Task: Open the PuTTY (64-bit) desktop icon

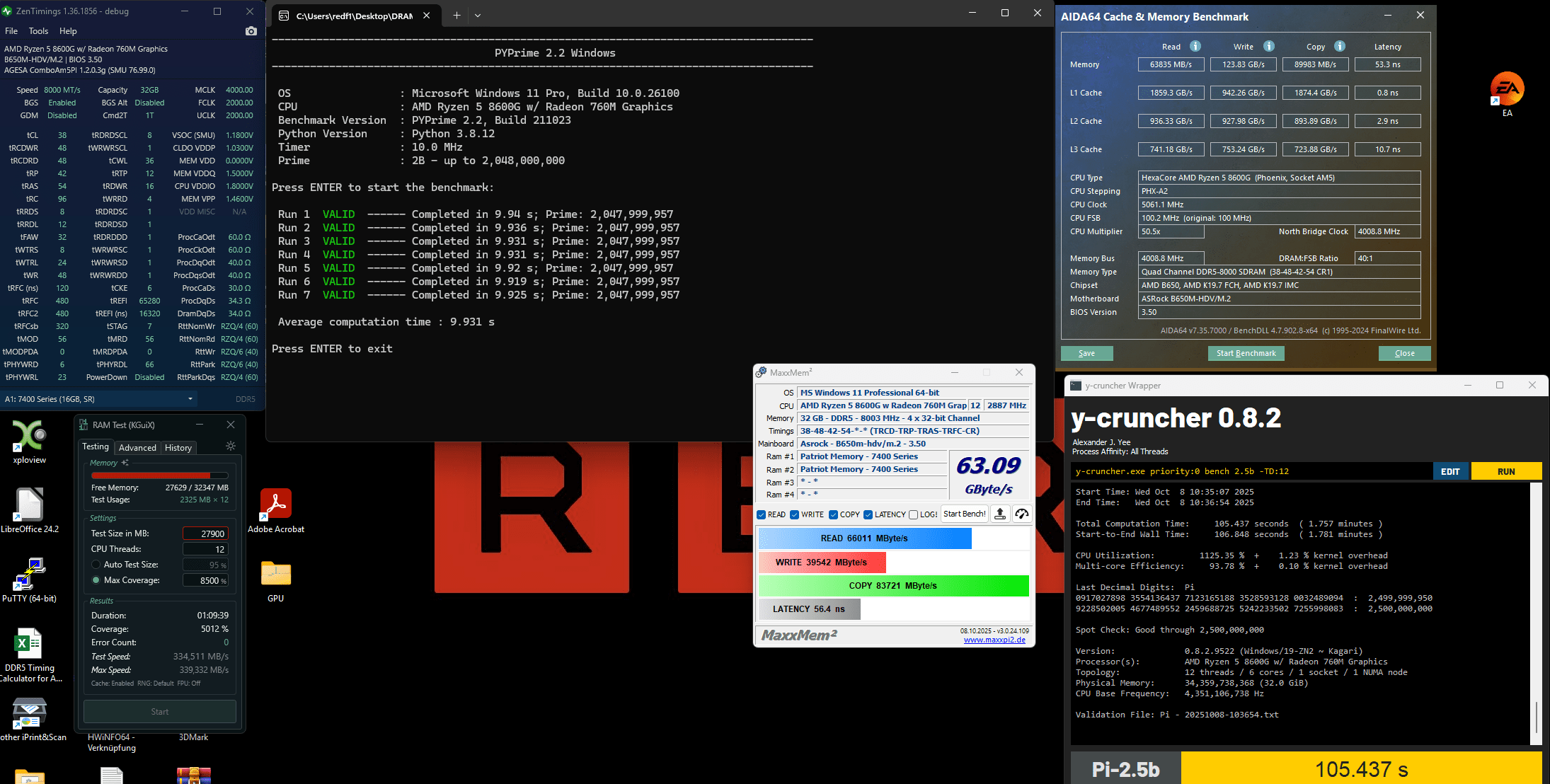Action: (29, 575)
